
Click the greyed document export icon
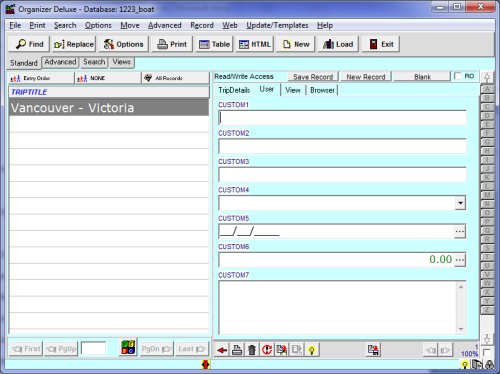297,350
